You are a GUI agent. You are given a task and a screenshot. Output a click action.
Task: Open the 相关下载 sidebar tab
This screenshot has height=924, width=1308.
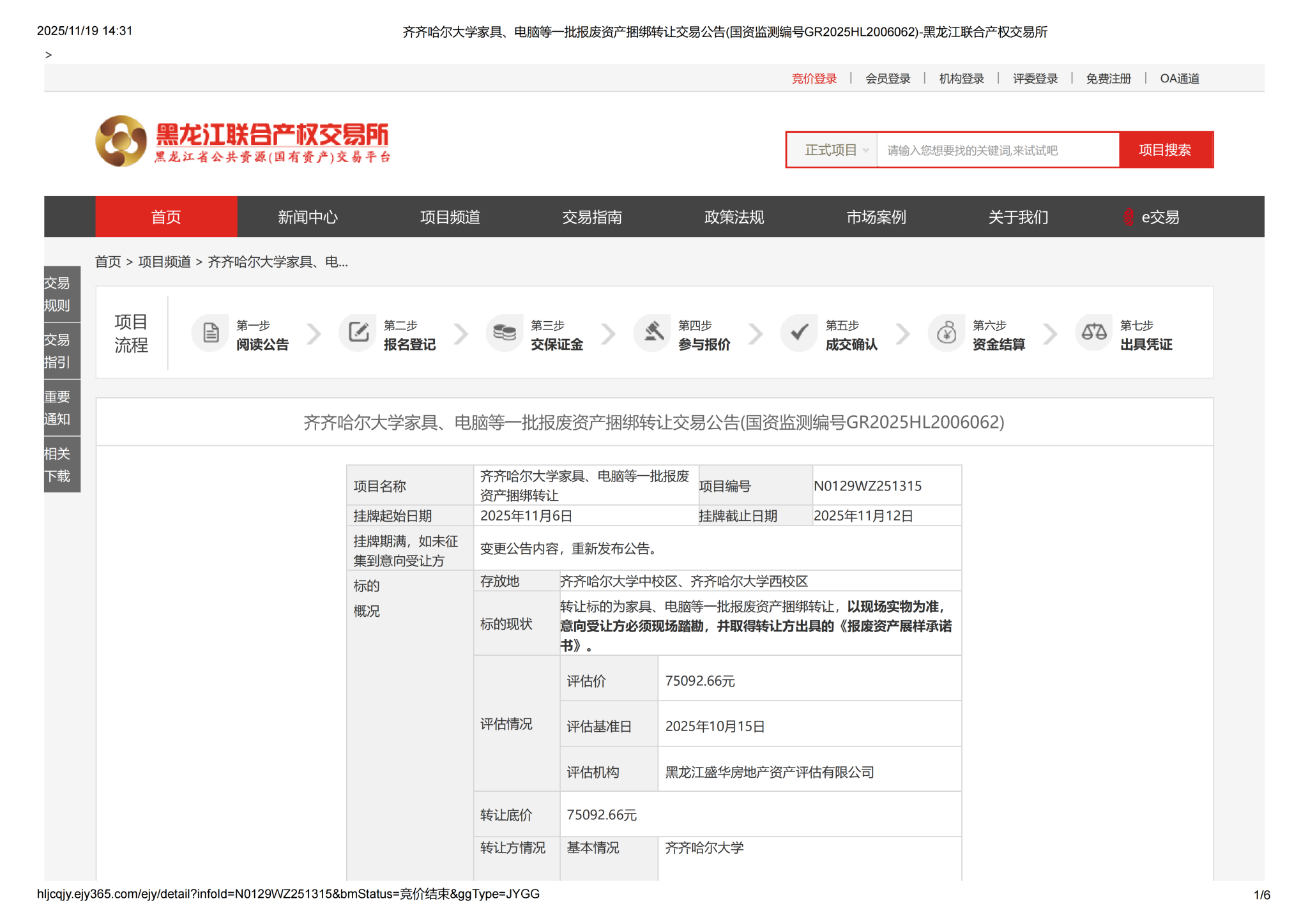pyautogui.click(x=57, y=464)
